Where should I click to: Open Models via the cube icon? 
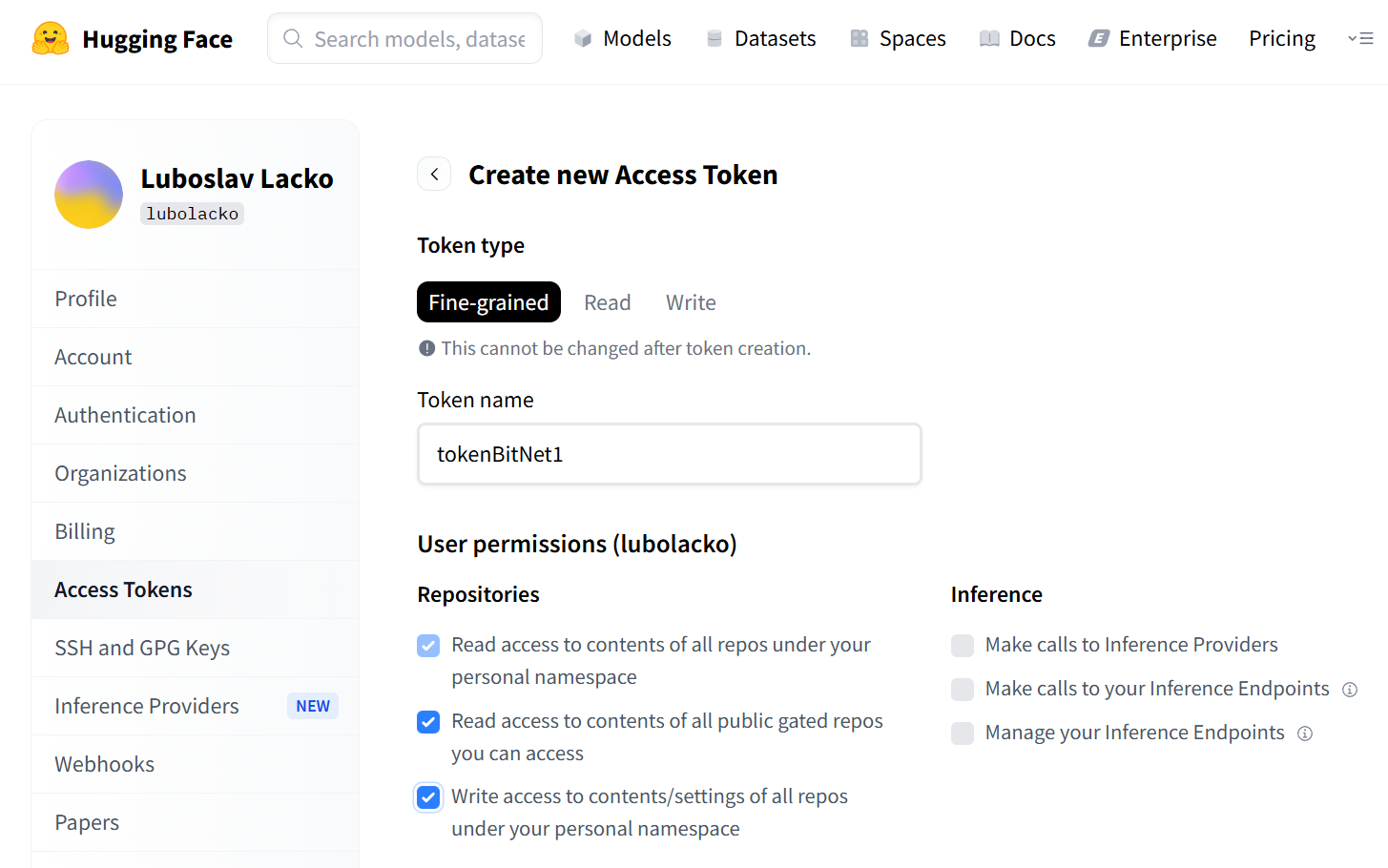(x=583, y=39)
